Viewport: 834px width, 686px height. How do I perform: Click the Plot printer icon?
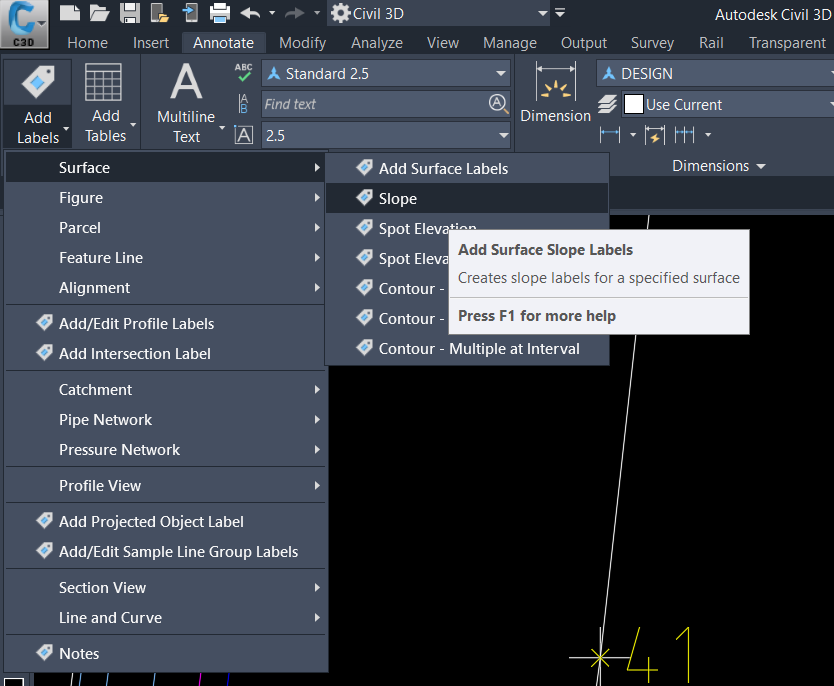coord(220,13)
